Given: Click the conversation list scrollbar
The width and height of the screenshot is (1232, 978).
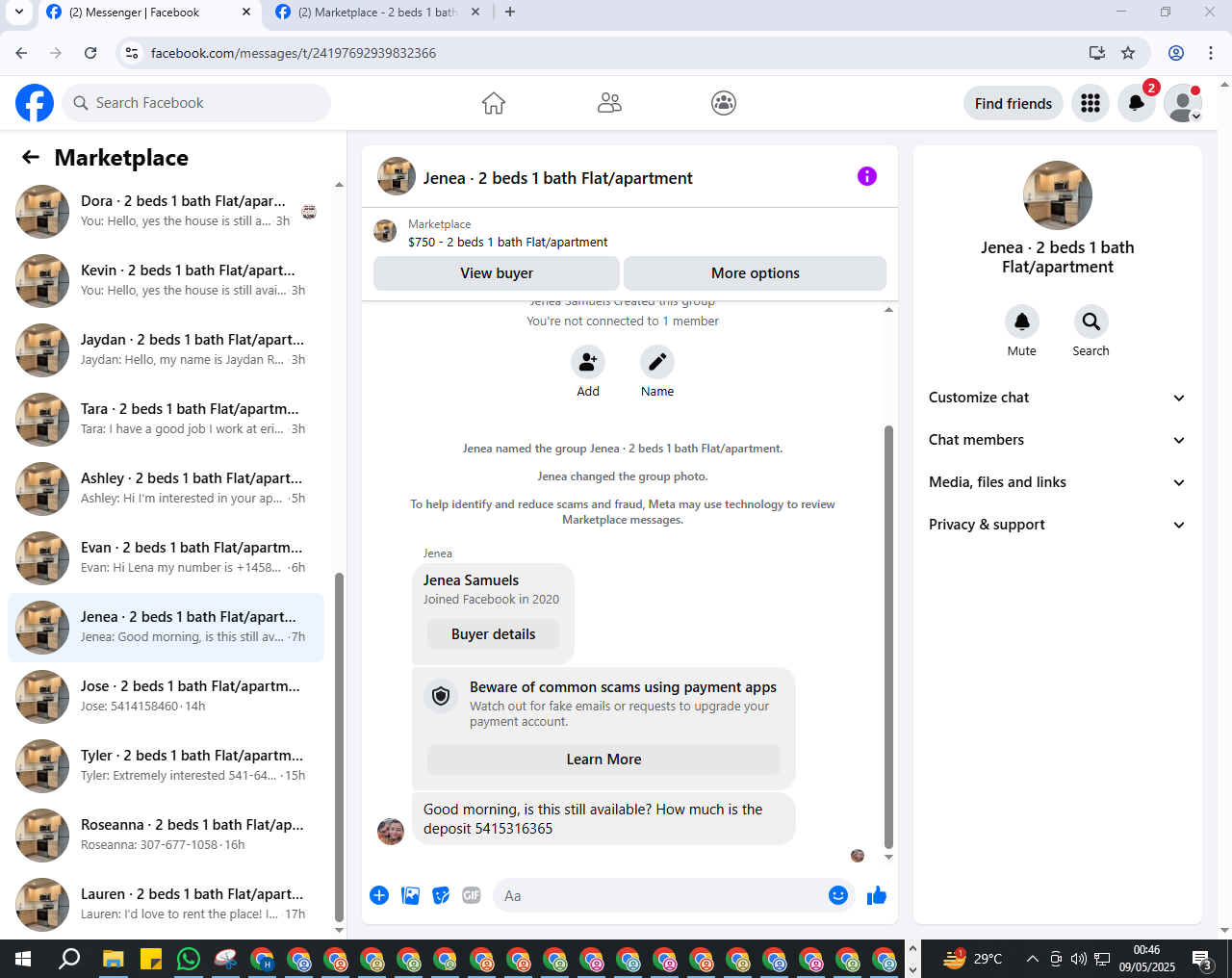Looking at the screenshot, I should click(x=339, y=746).
